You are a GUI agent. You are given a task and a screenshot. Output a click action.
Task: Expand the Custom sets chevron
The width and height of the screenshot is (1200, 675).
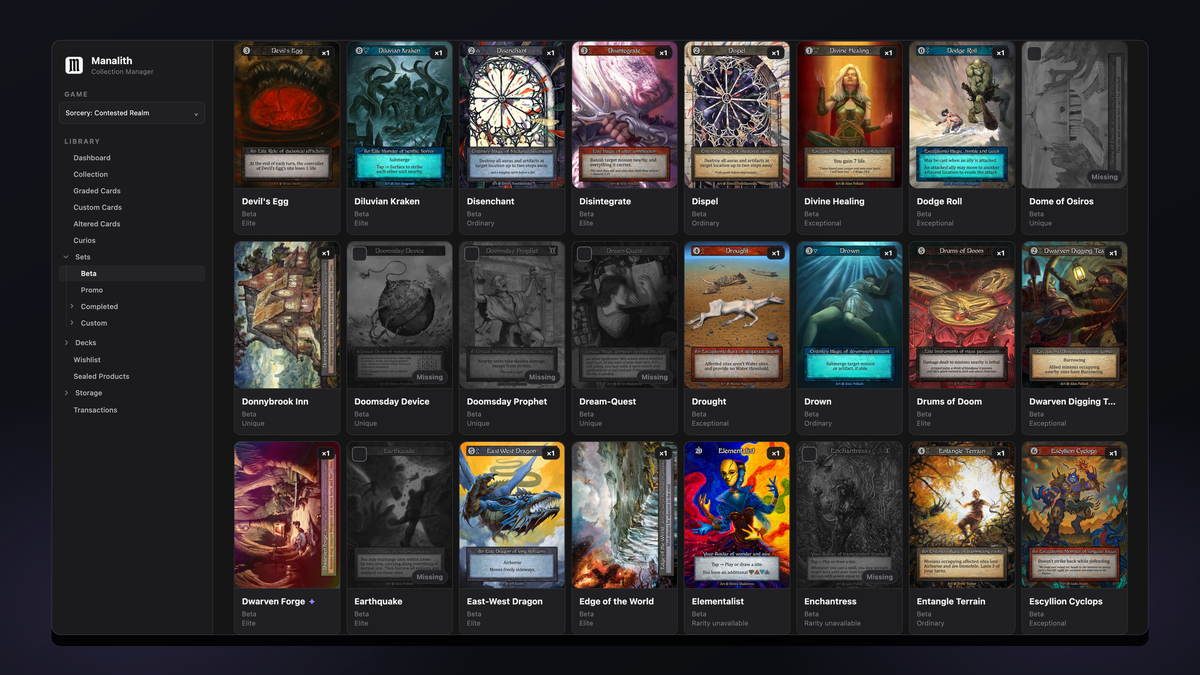(72, 323)
